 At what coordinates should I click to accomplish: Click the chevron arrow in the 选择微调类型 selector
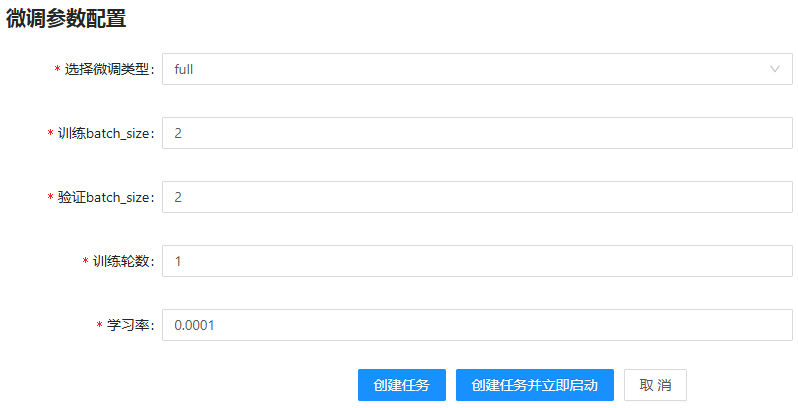click(774, 69)
